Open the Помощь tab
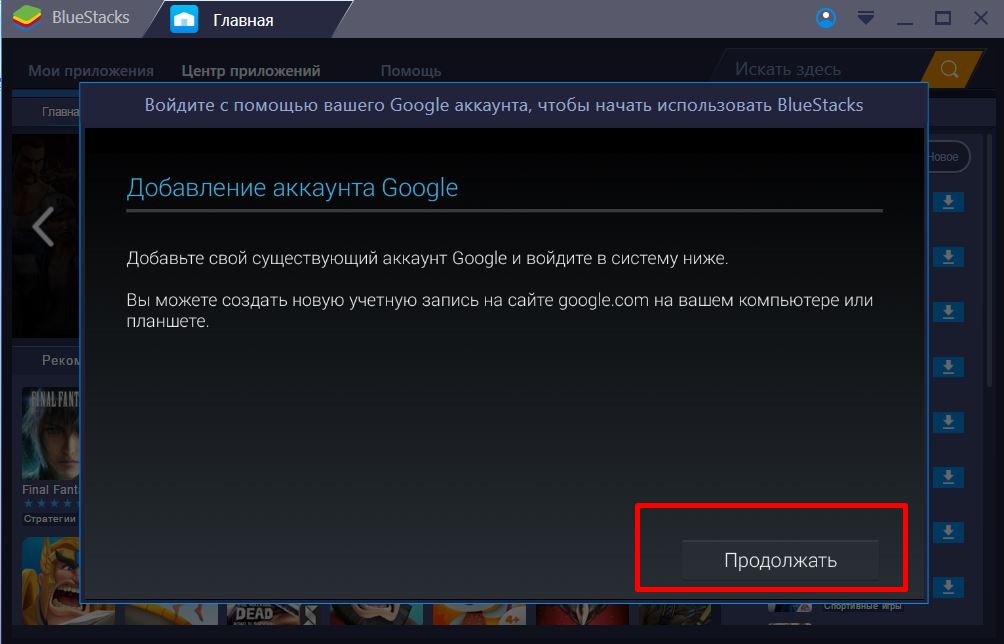 [x=410, y=71]
